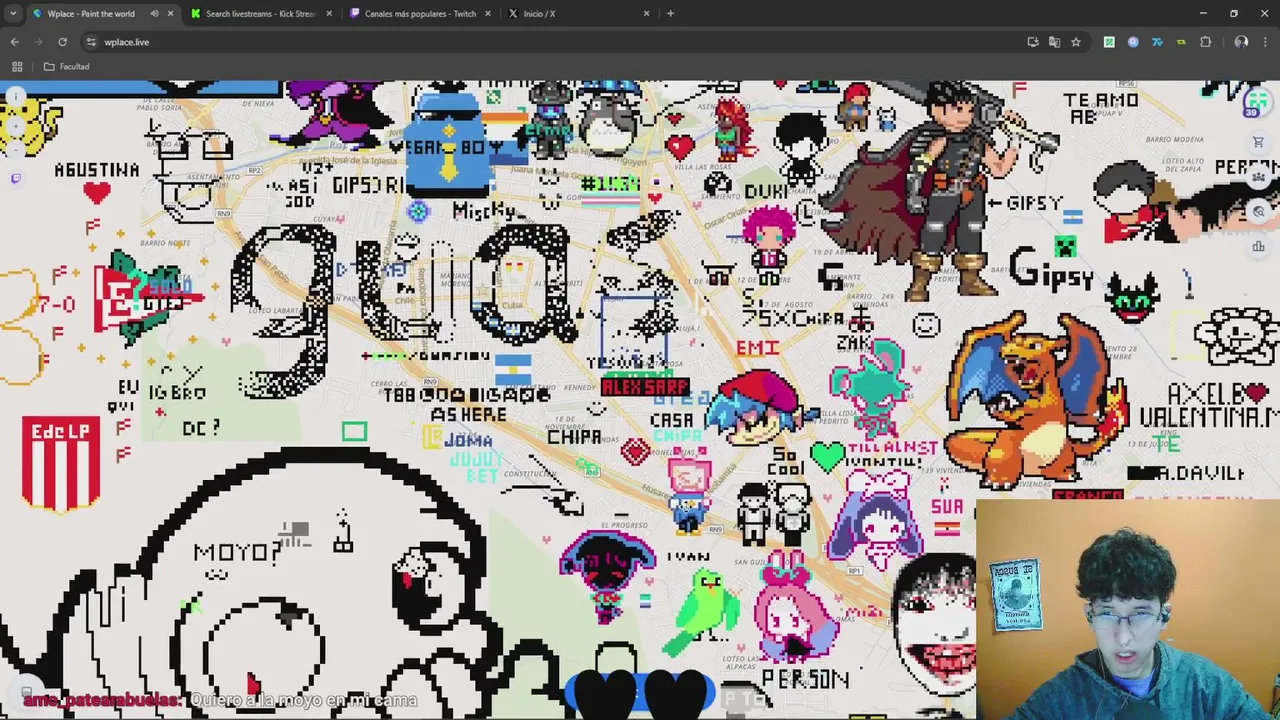The width and height of the screenshot is (1280, 720).
Task: Expand the tab search dropdown
Action: coord(12,14)
